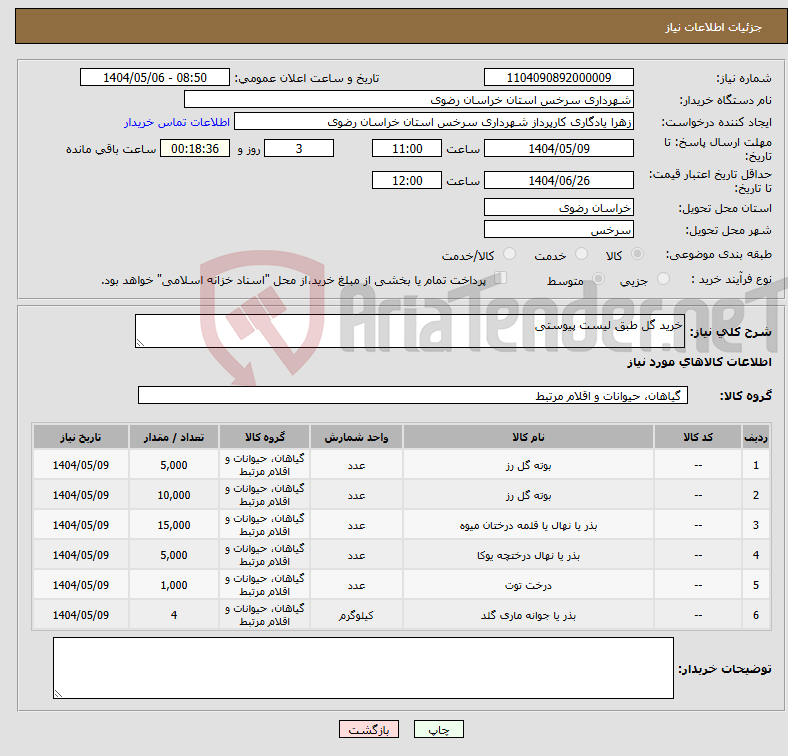Click the کد کالا column header
Screen dimensions: 788x756
[698, 437]
